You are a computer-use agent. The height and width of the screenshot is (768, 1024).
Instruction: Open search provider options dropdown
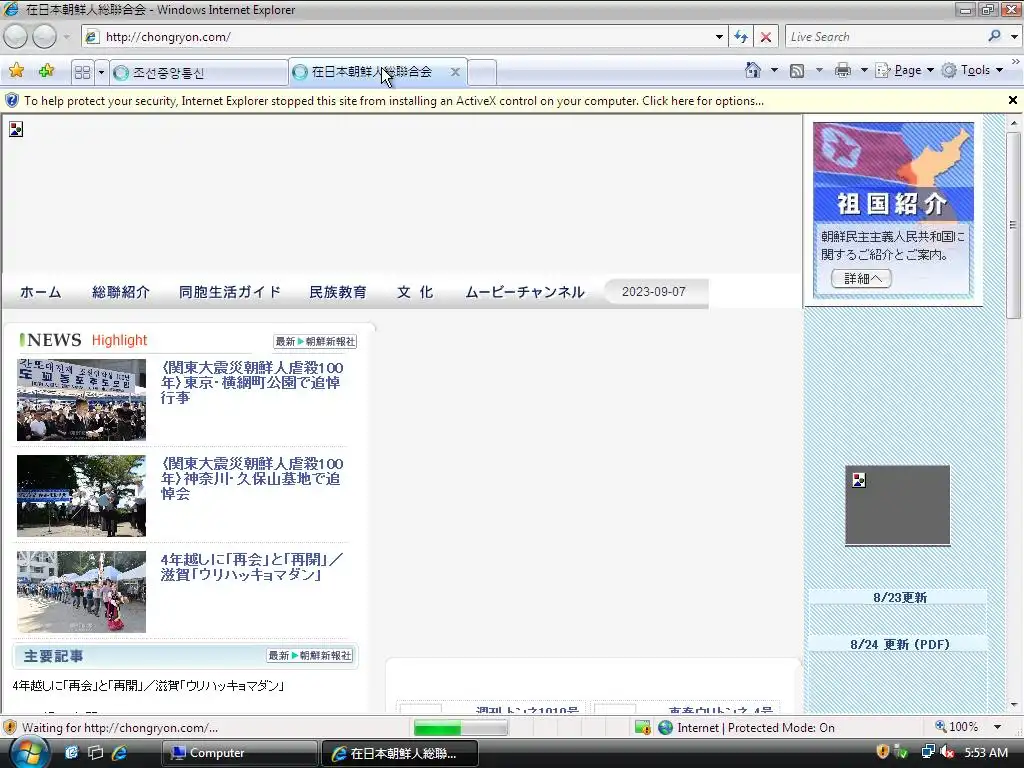tap(1014, 37)
